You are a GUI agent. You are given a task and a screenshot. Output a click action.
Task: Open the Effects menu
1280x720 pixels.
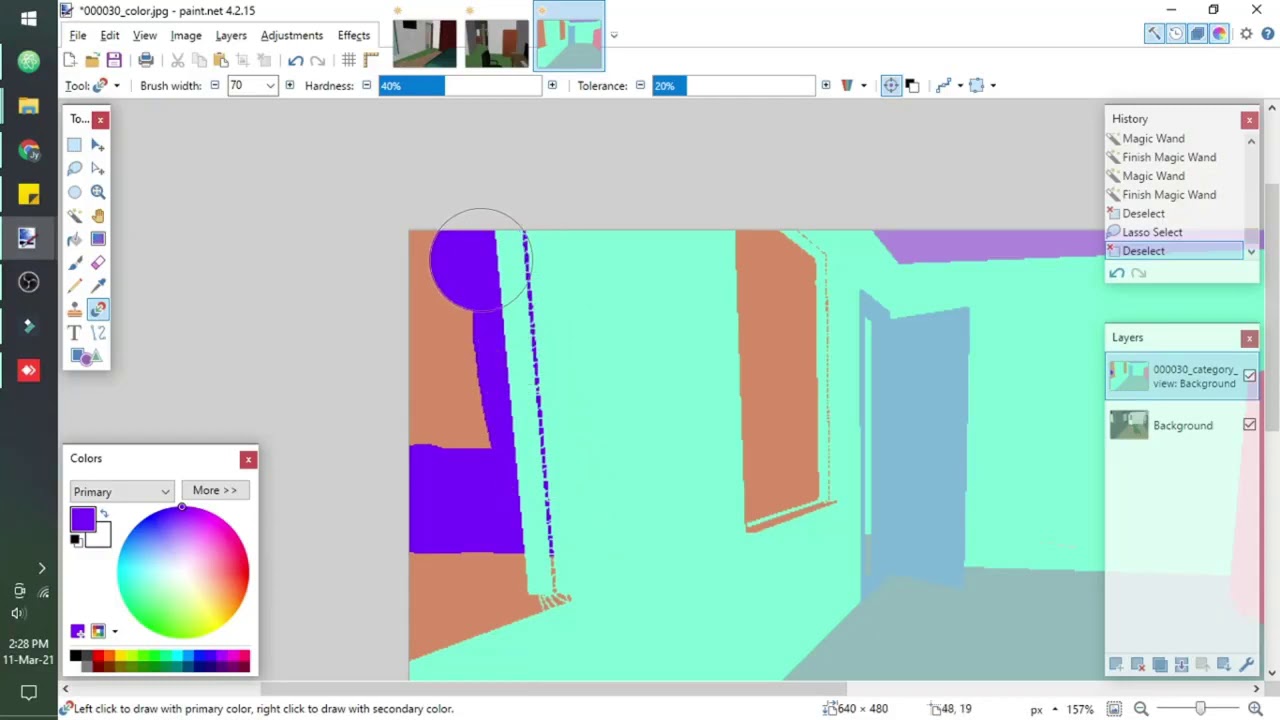[x=354, y=35]
